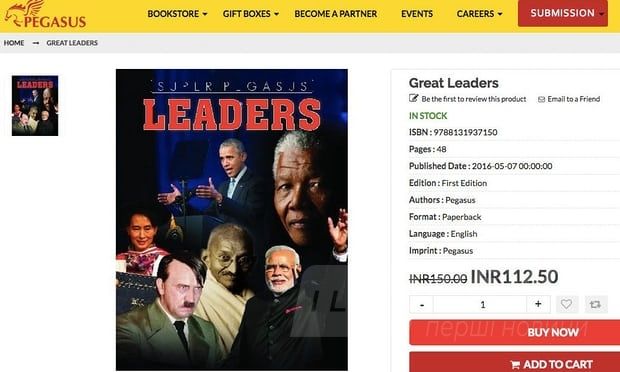Click Be the first to review link
Image resolution: width=620 pixels, height=372 pixels.
(474, 99)
